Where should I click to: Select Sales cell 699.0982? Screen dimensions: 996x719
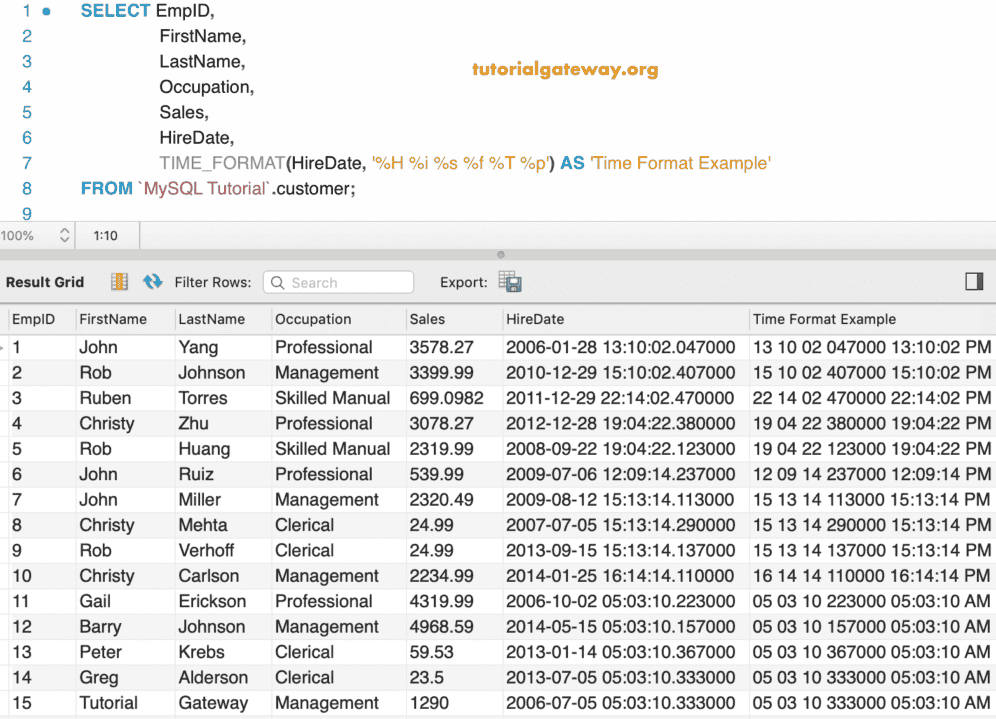pyautogui.click(x=447, y=398)
